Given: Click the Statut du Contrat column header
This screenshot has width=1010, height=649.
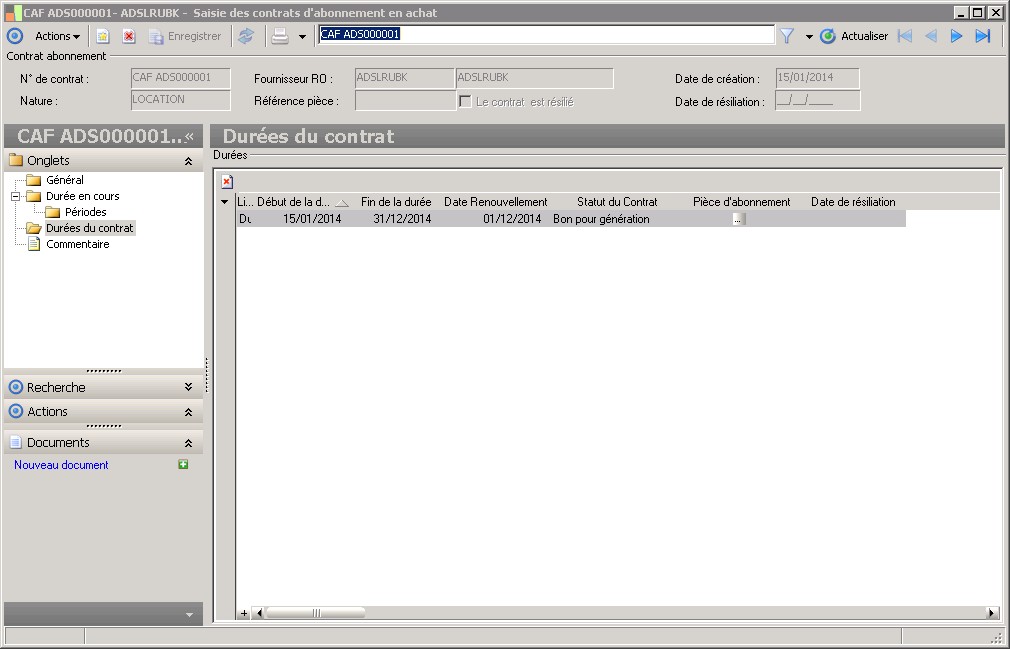Looking at the screenshot, I should pyautogui.click(x=617, y=202).
